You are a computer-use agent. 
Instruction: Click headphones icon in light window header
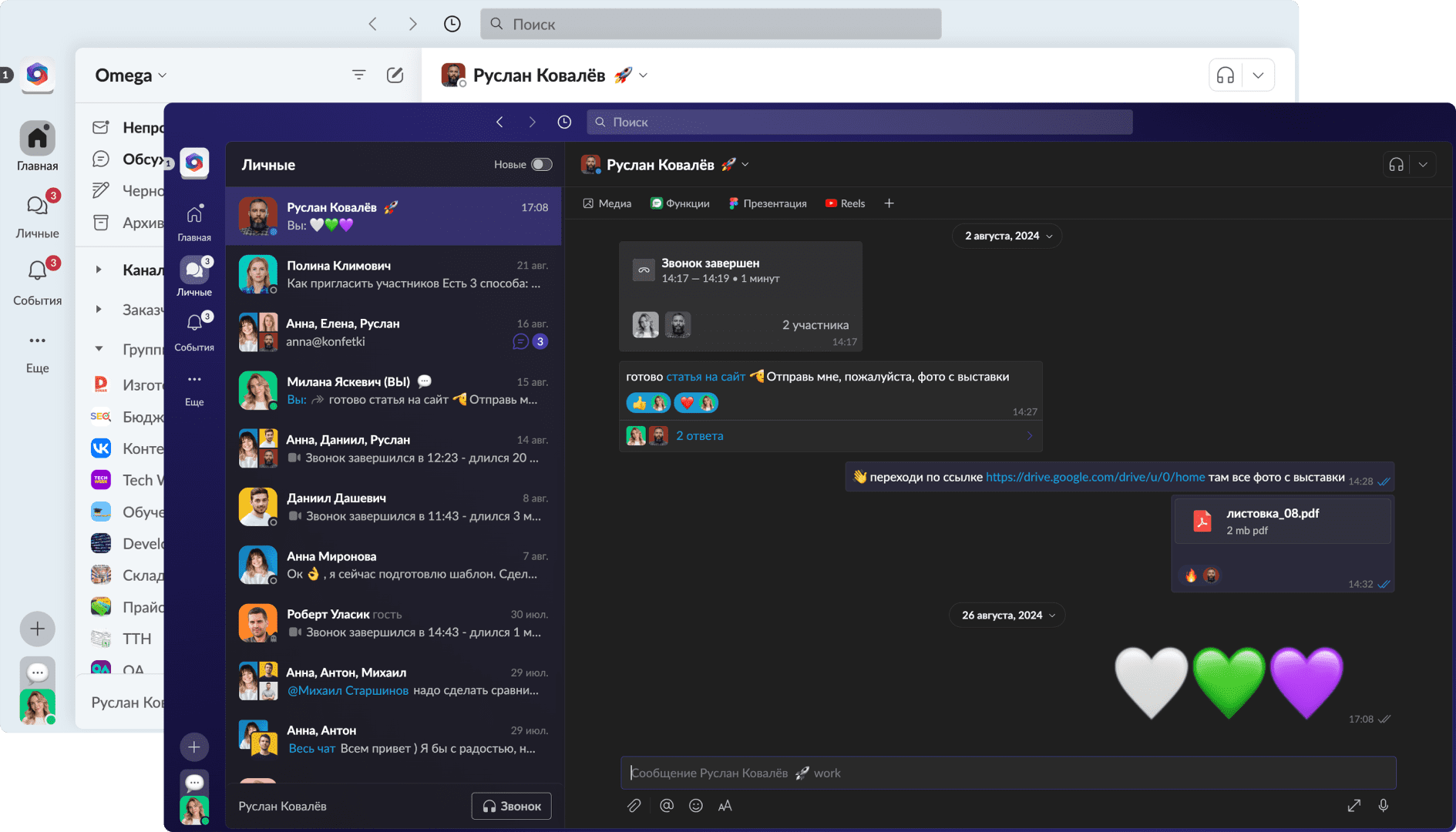click(1226, 75)
